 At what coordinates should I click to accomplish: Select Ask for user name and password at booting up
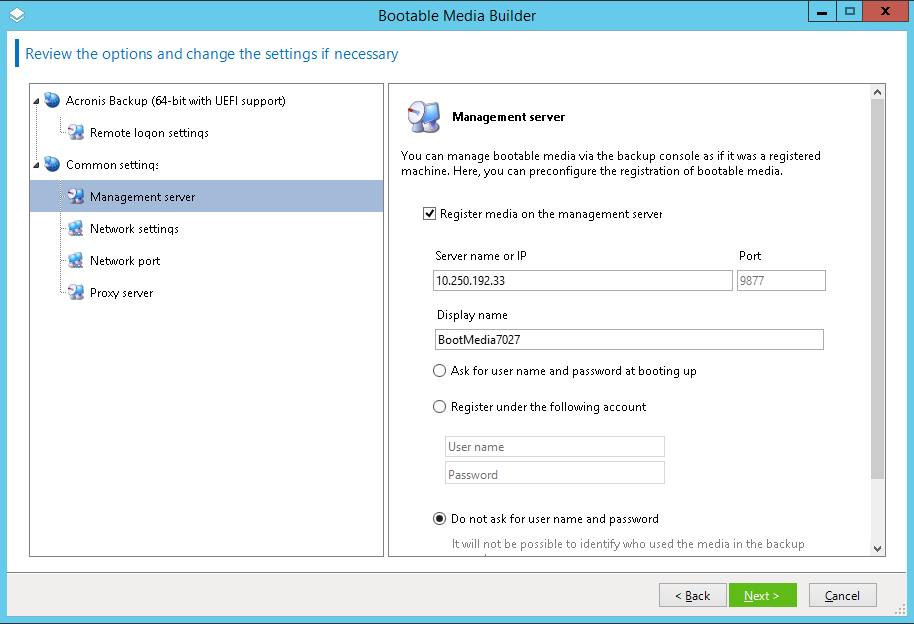[x=439, y=371]
